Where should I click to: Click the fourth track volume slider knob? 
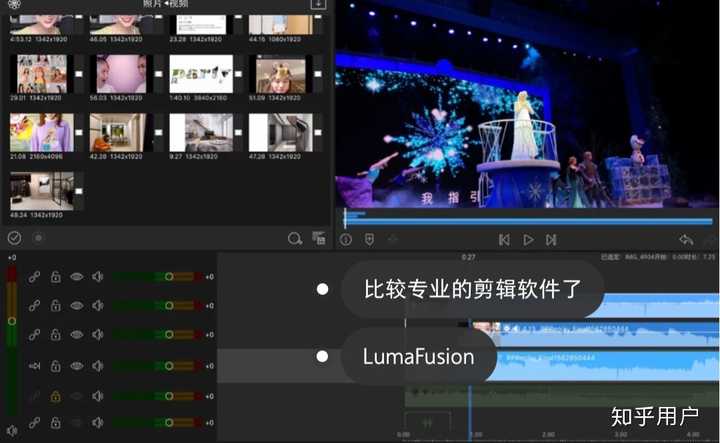(x=169, y=366)
